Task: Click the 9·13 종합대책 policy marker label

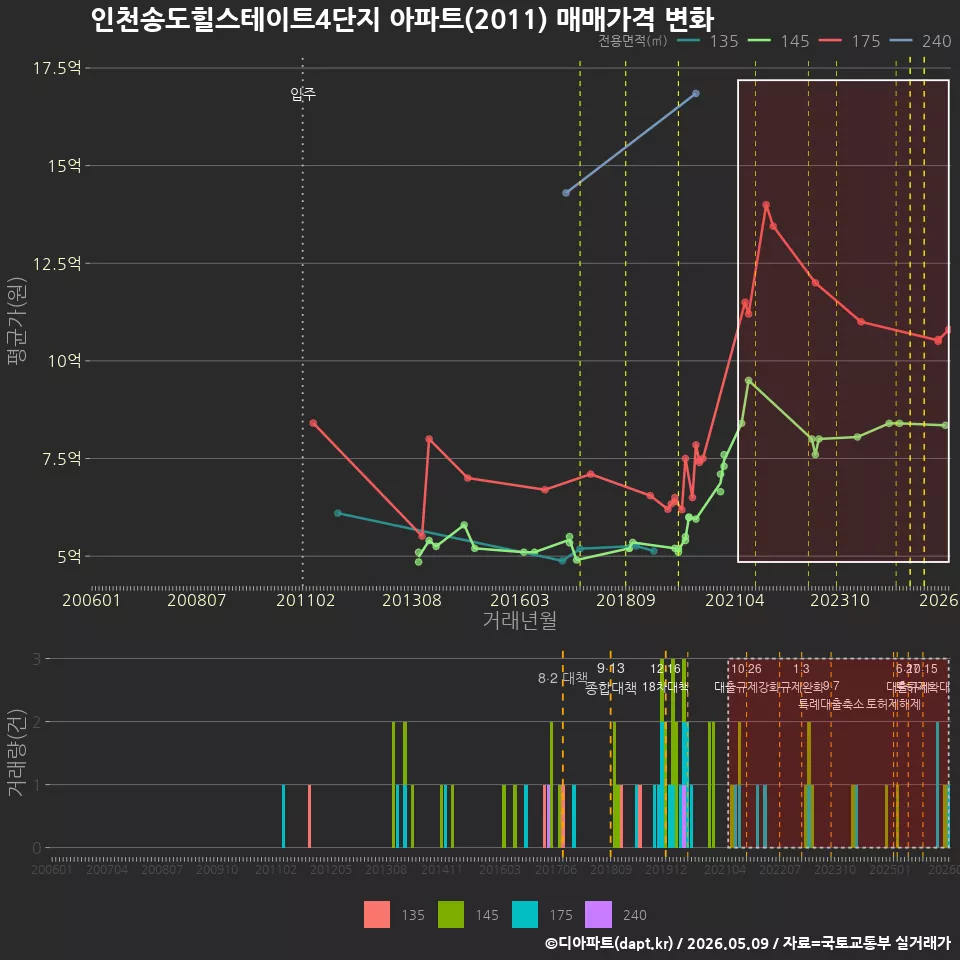Action: click(x=610, y=678)
